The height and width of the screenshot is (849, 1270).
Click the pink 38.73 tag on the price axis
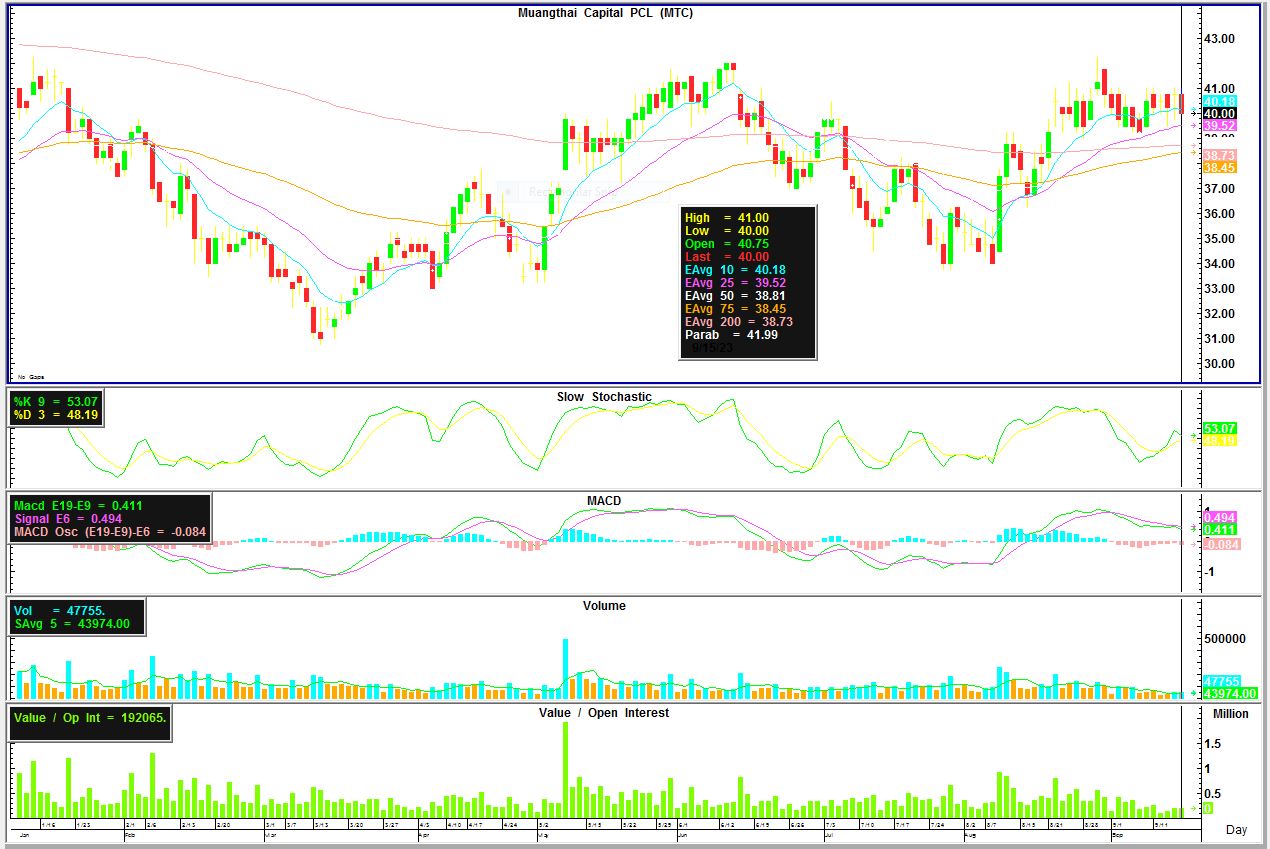[1220, 156]
